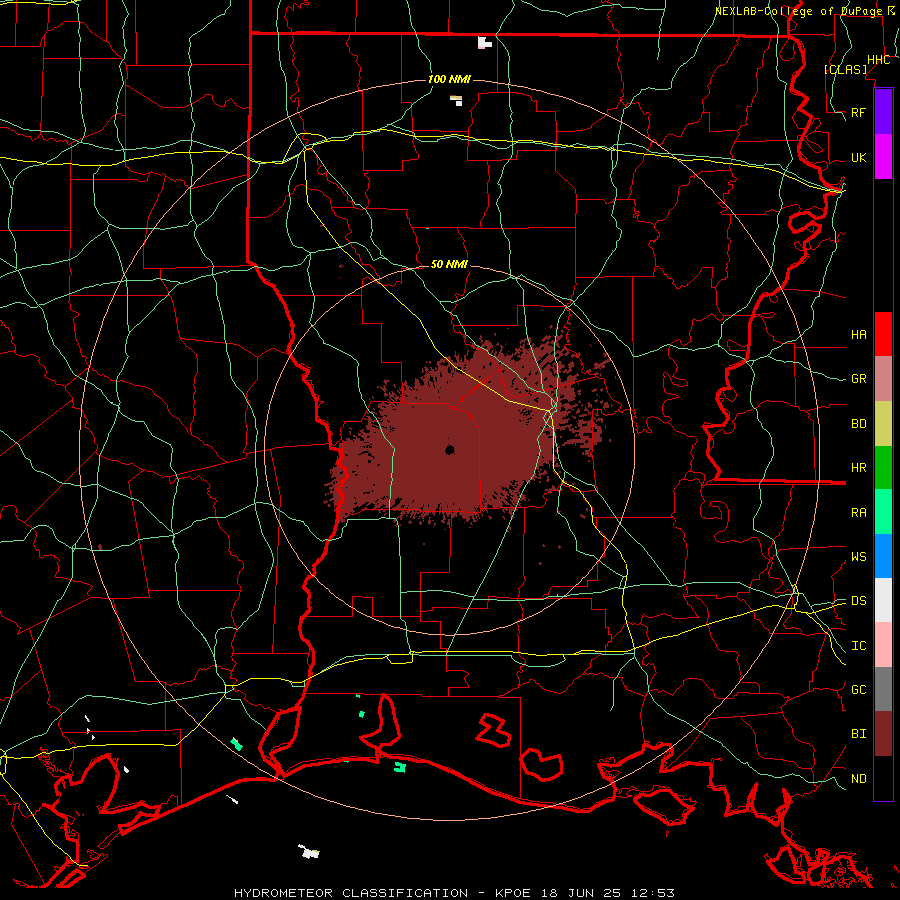Click the brown BI legend swatch

pos(883,734)
